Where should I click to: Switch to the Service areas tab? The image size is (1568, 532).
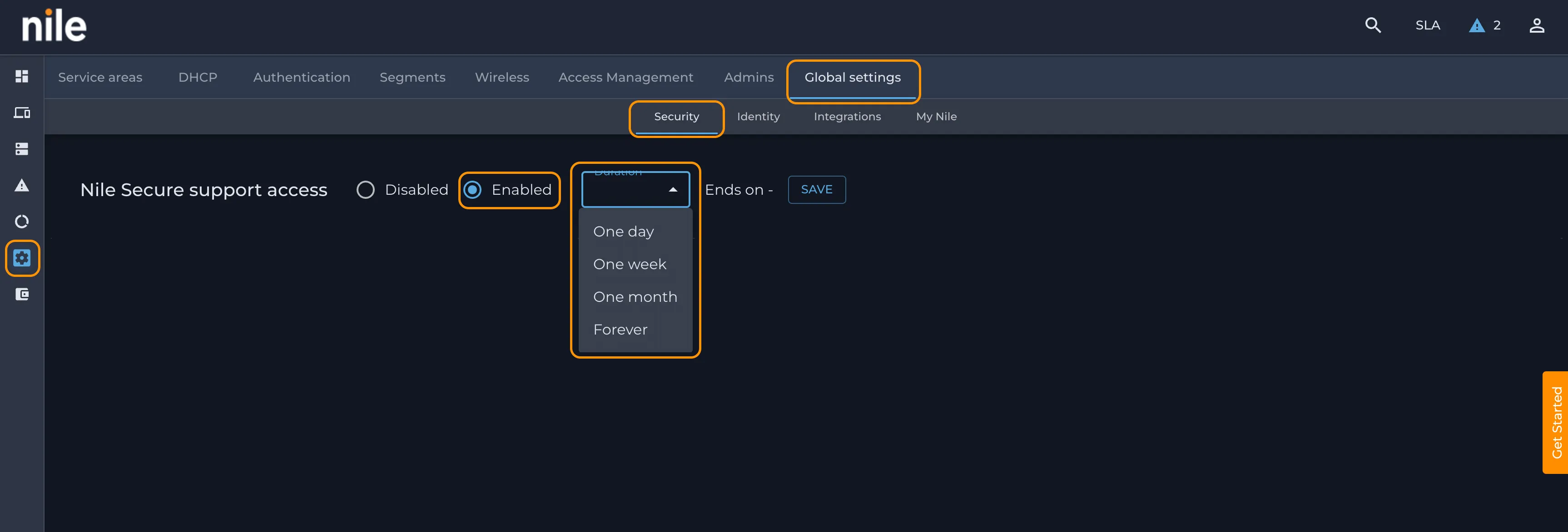[100, 77]
